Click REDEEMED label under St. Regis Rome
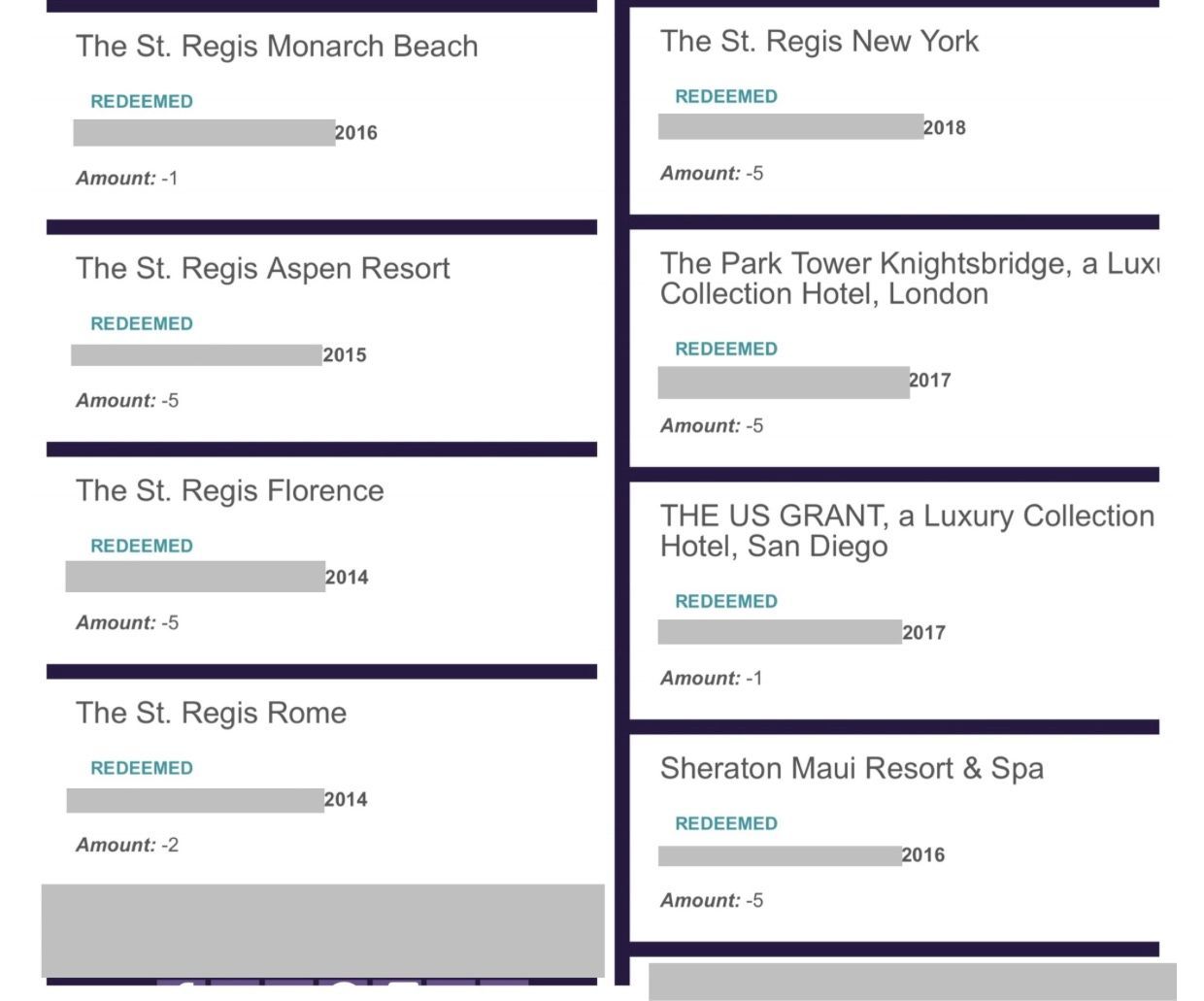 (142, 769)
